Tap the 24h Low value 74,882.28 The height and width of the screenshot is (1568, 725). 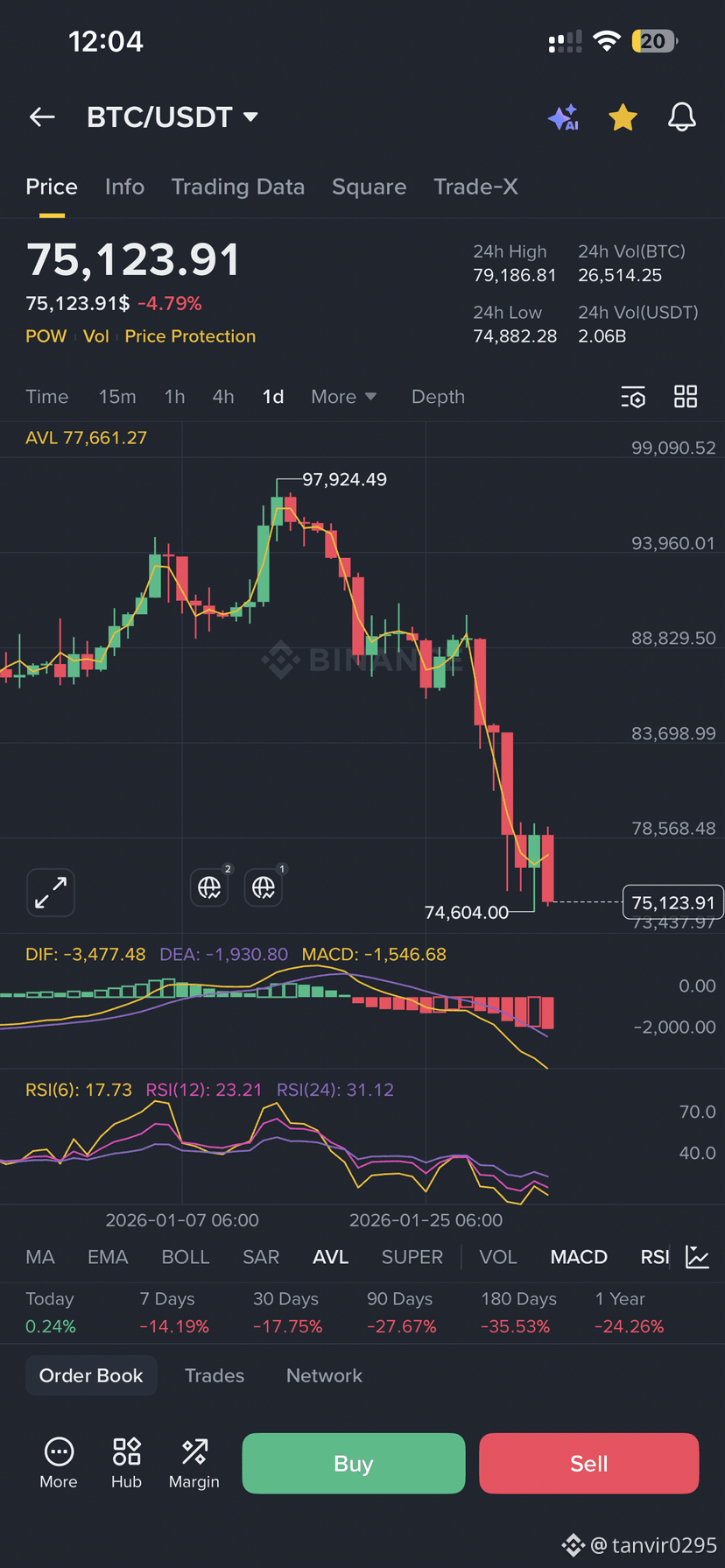pyautogui.click(x=515, y=336)
